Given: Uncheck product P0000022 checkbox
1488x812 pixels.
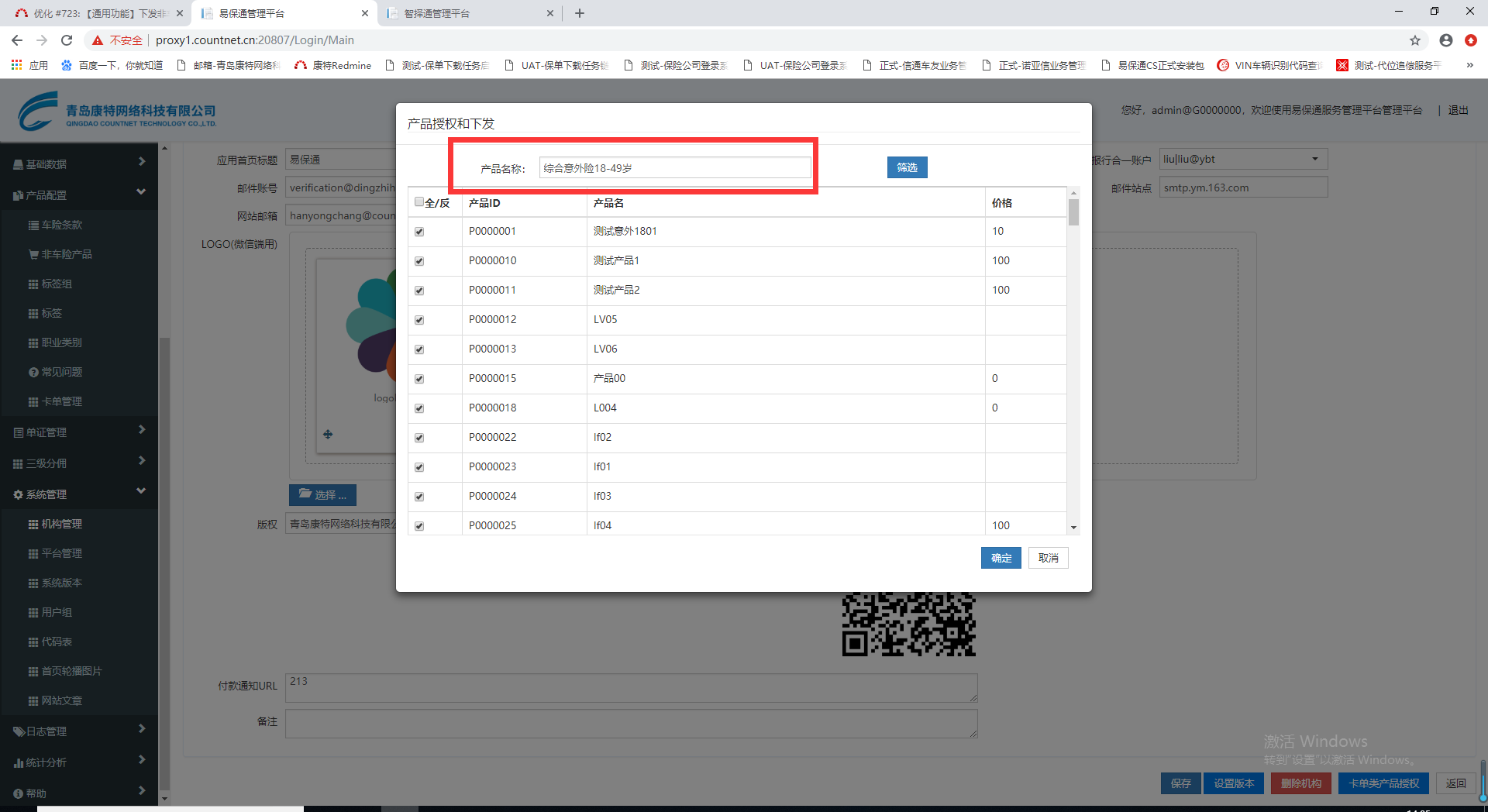Looking at the screenshot, I should point(419,438).
